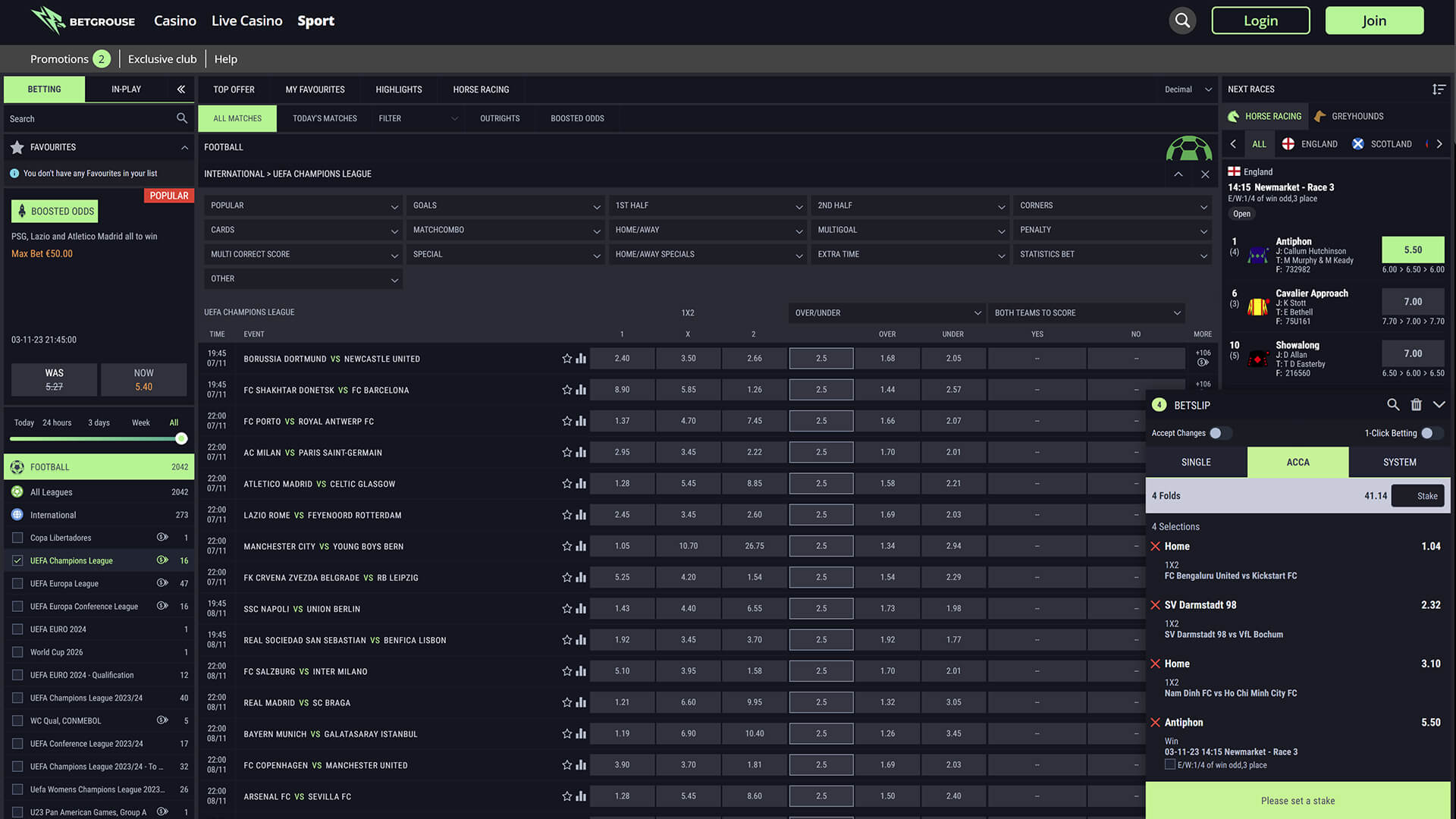Select the Today's Matches tab

[325, 118]
